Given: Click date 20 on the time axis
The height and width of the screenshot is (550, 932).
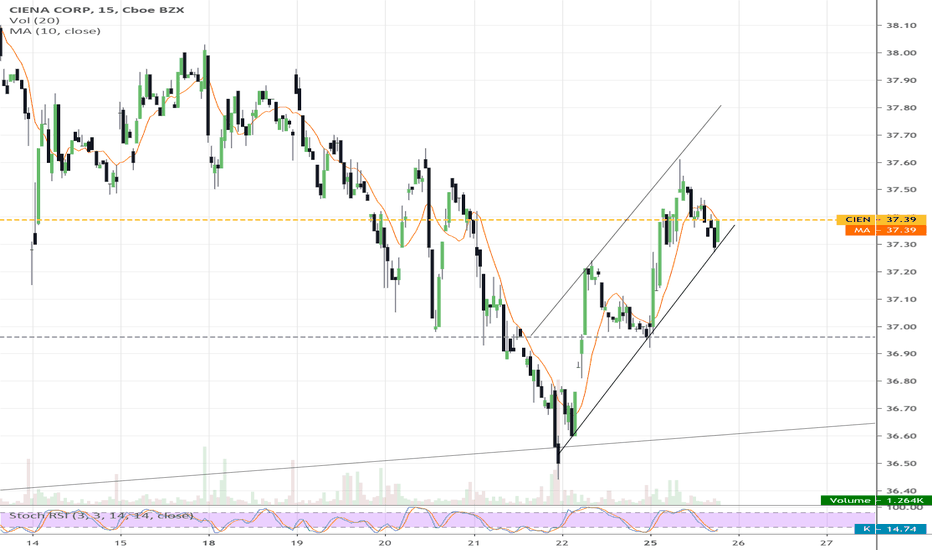Looking at the screenshot, I should coord(385,542).
